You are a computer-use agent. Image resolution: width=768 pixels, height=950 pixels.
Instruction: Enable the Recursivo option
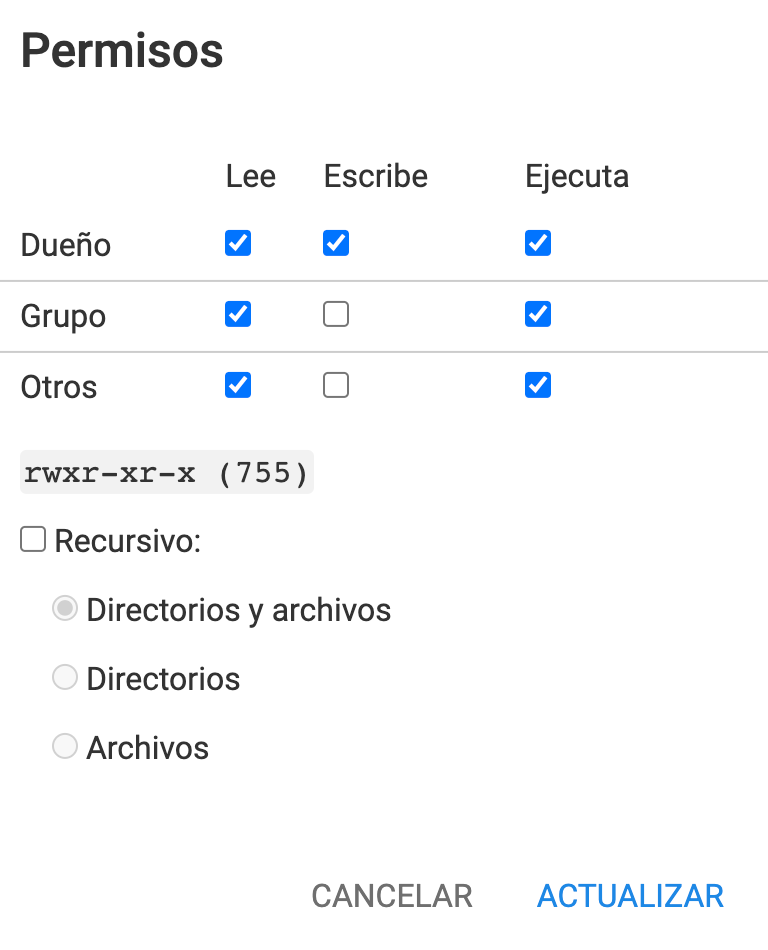tap(33, 539)
